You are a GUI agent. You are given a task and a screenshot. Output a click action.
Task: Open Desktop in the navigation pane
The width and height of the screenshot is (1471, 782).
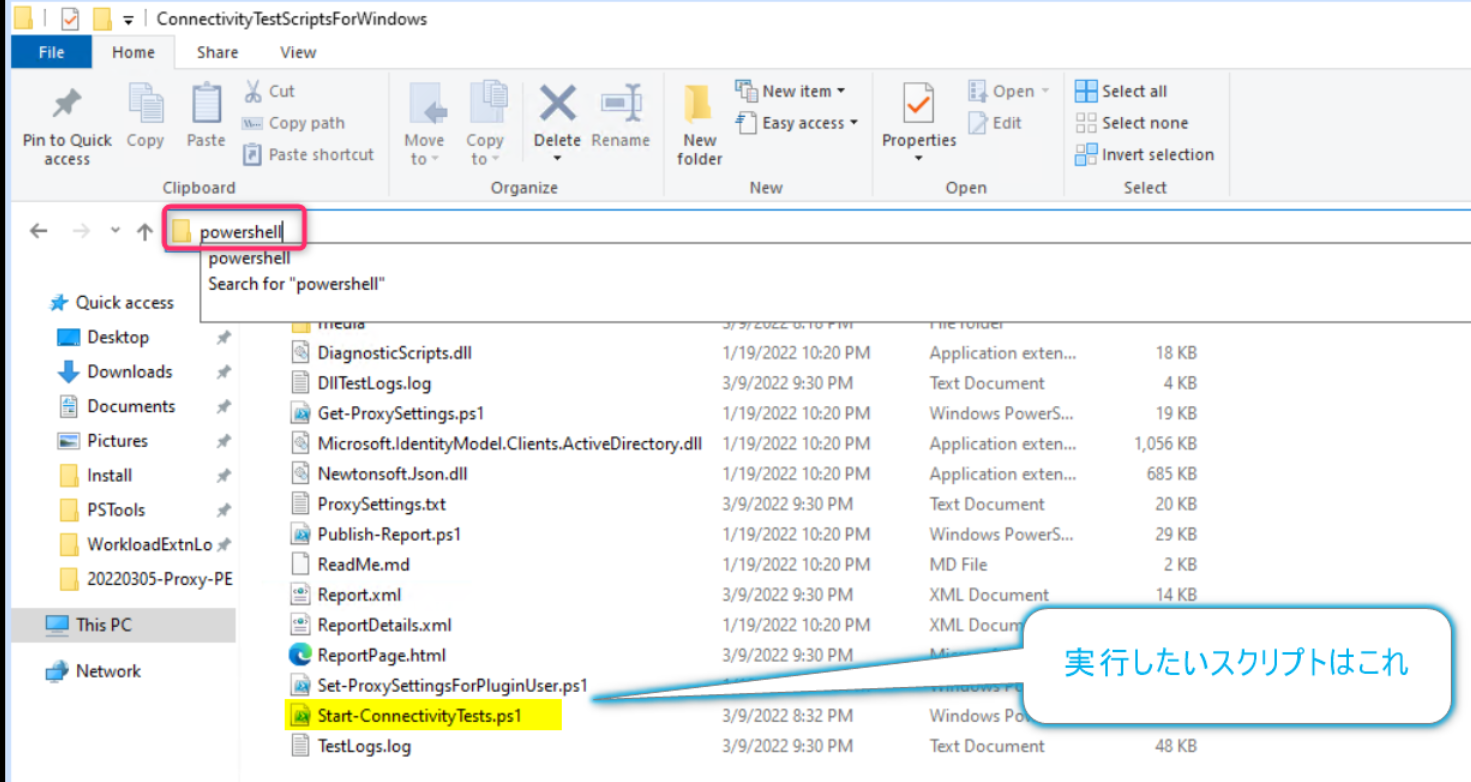pos(104,337)
